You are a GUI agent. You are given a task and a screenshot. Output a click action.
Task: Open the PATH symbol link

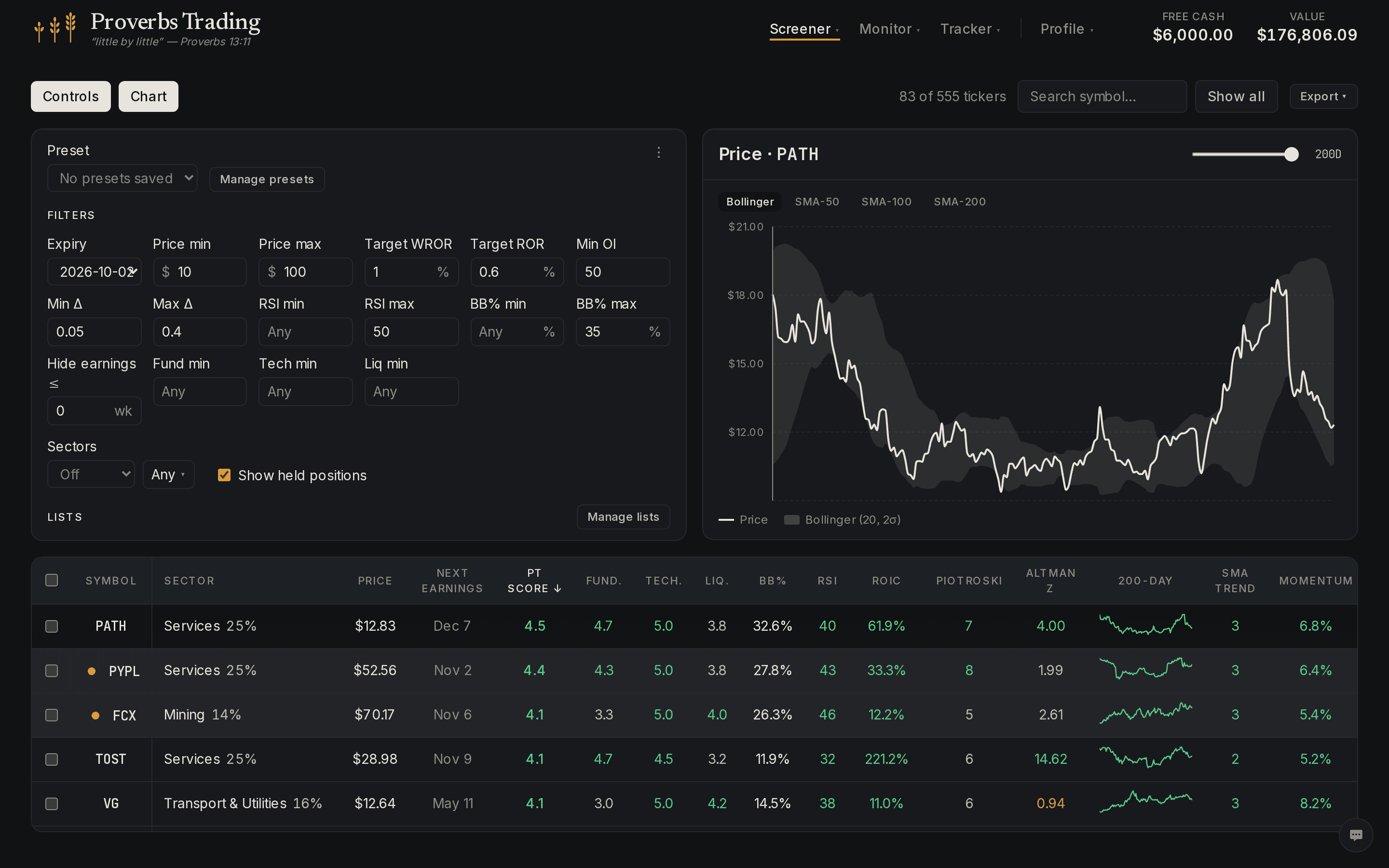[111, 626]
